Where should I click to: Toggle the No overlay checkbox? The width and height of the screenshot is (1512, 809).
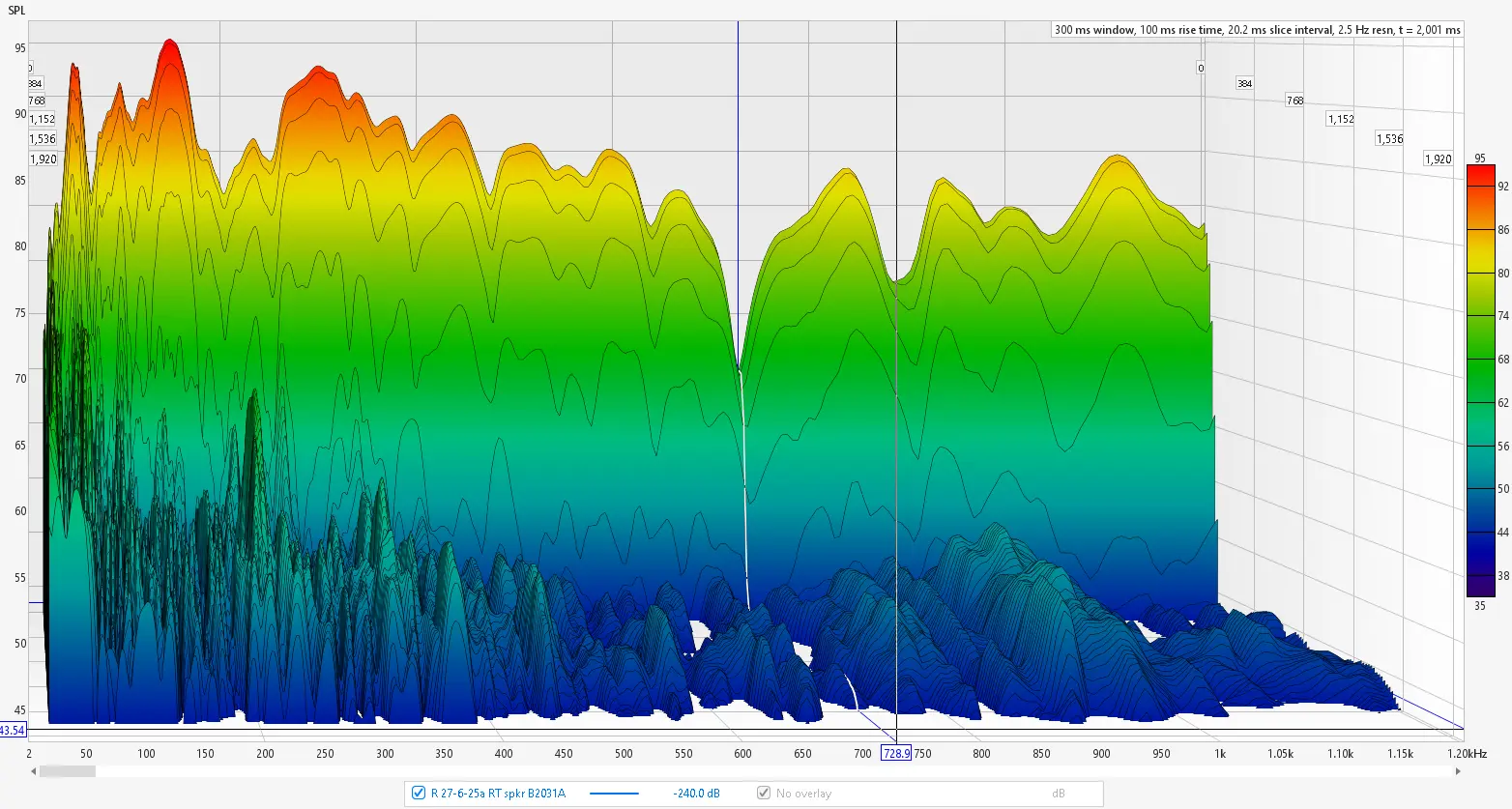coord(764,794)
